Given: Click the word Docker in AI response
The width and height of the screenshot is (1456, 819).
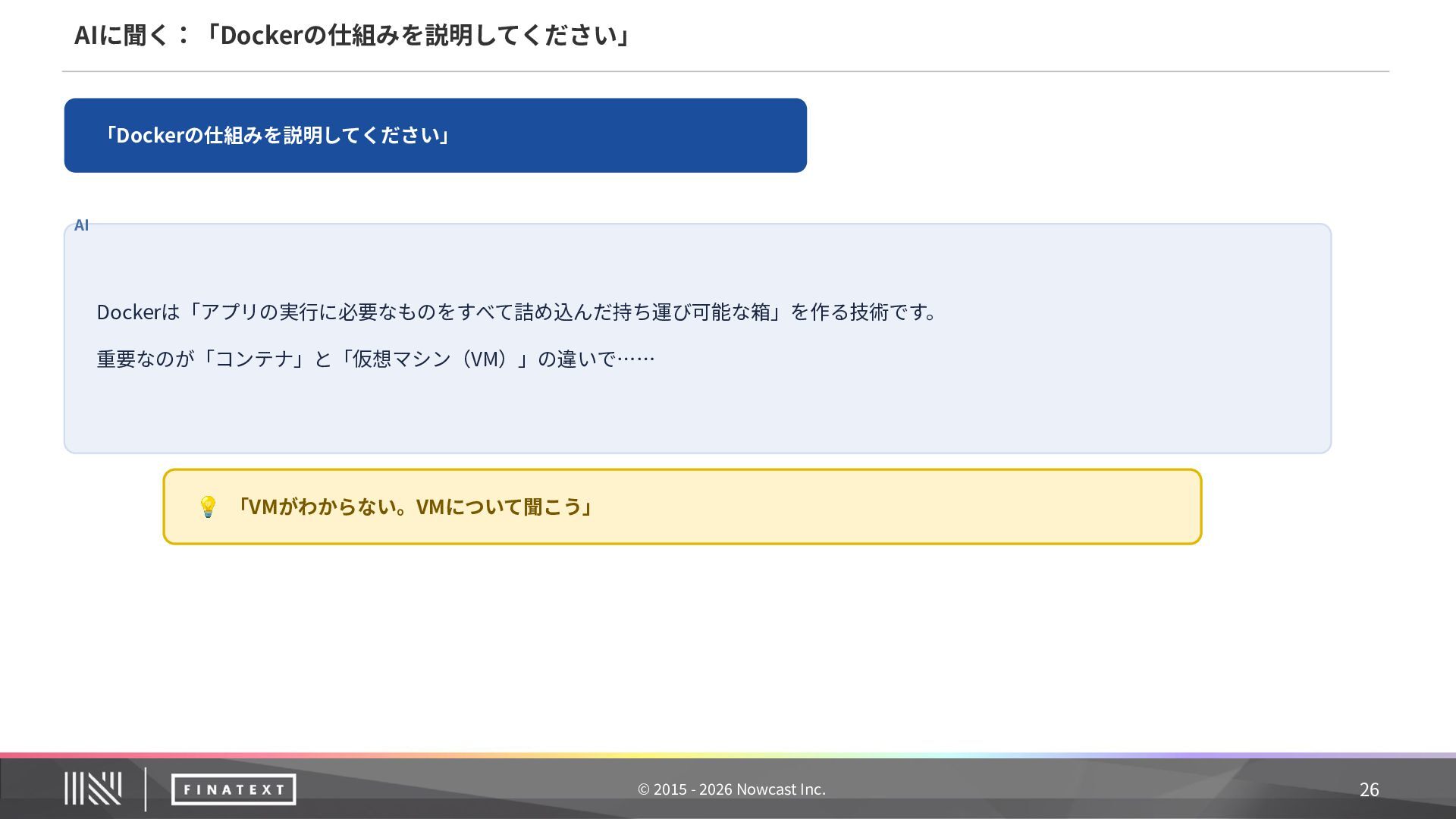Looking at the screenshot, I should 129,312.
